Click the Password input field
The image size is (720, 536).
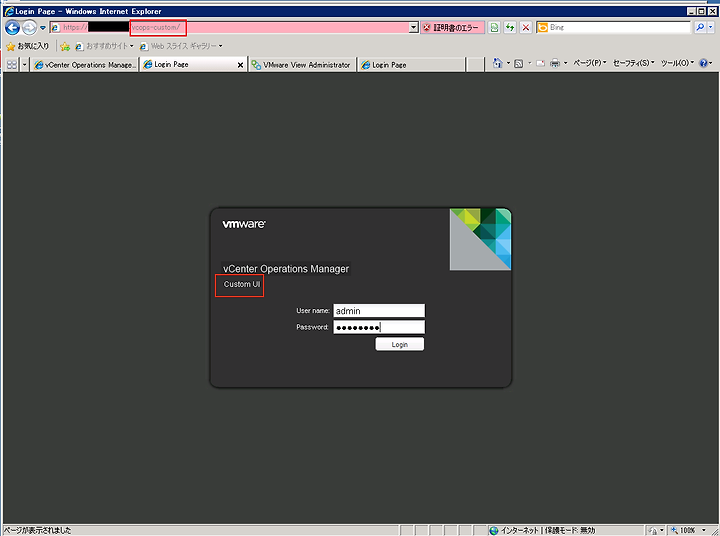tap(379, 327)
